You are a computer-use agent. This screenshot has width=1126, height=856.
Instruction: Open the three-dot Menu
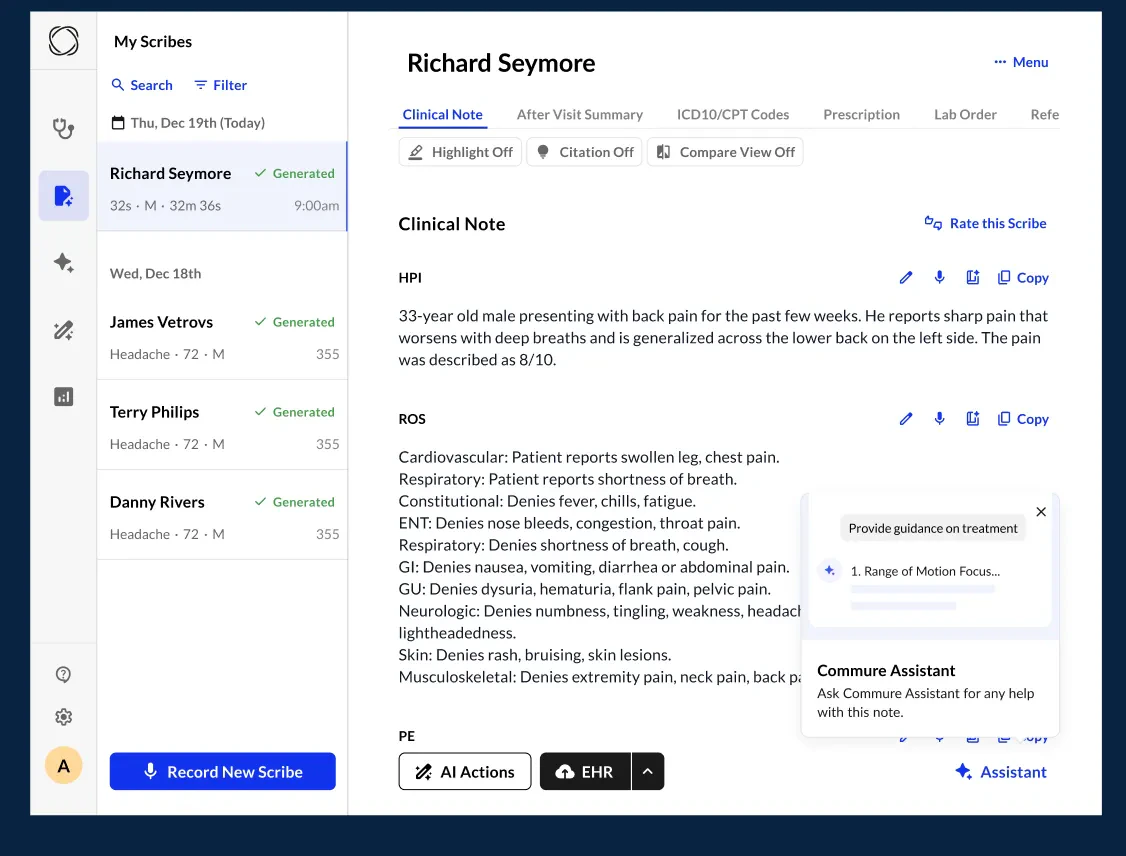[x=1021, y=62]
